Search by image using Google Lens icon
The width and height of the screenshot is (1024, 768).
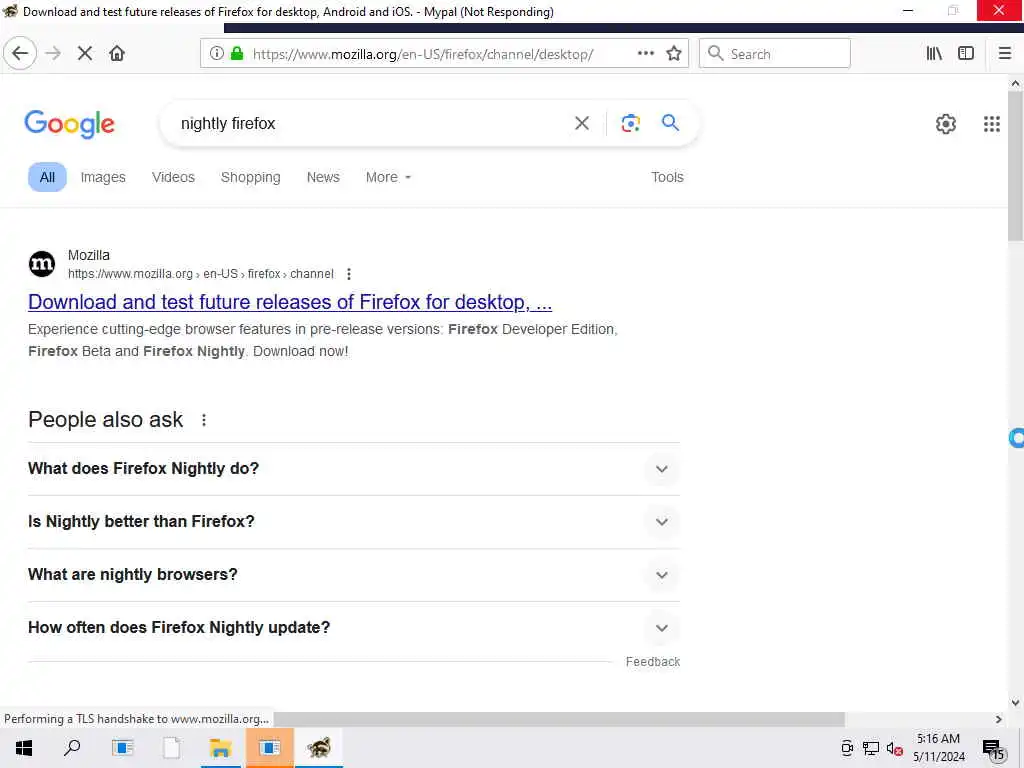coord(630,123)
